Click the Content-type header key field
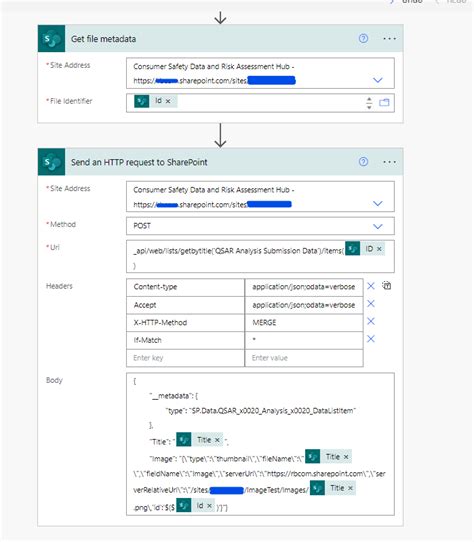 pyautogui.click(x=185, y=287)
